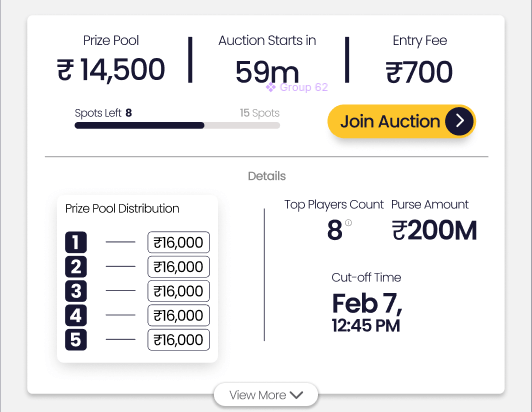Click the Prize Pool Distribution title
532x412 pixels.
click(122, 208)
